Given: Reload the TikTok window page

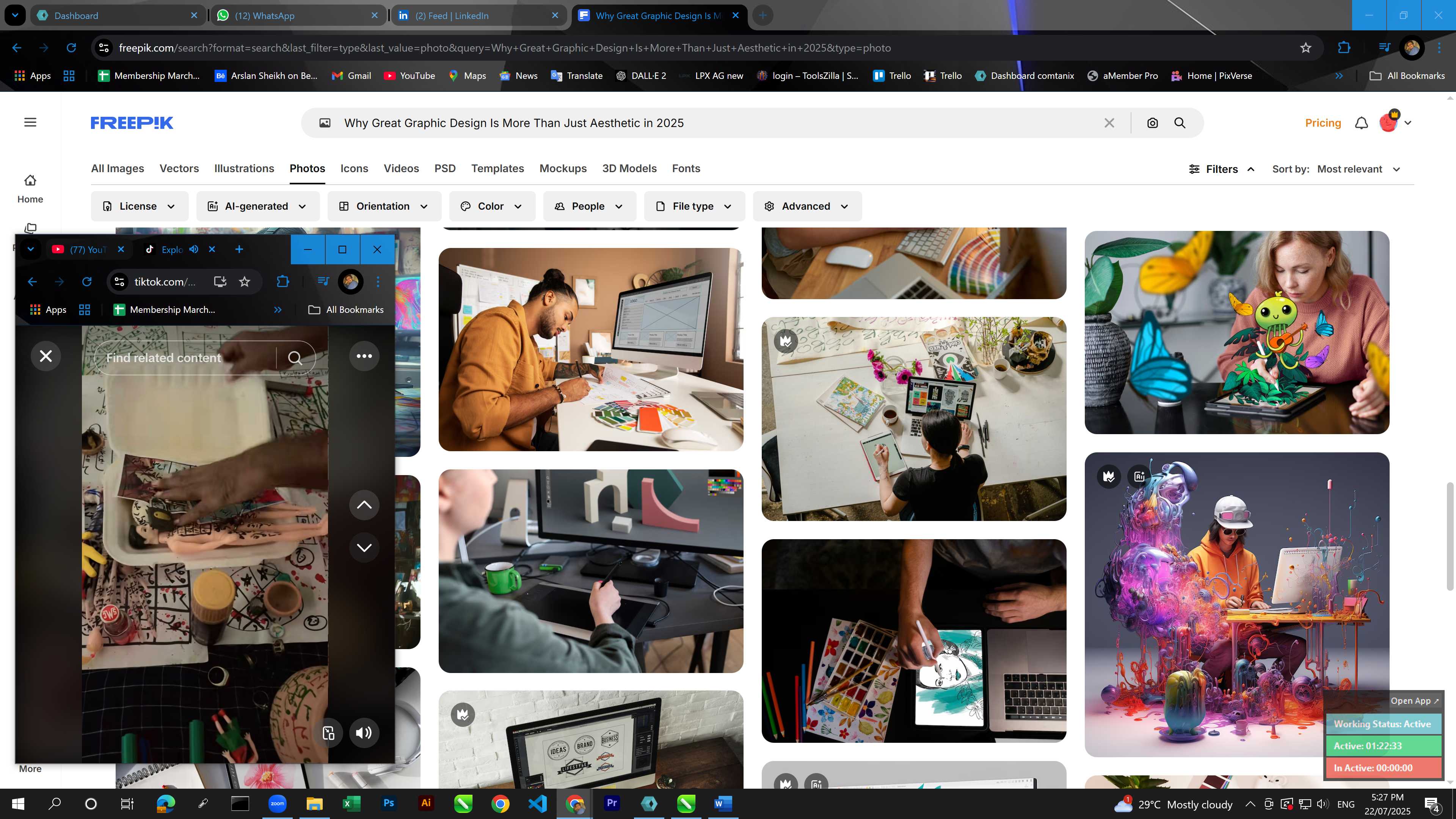Looking at the screenshot, I should coord(86,281).
